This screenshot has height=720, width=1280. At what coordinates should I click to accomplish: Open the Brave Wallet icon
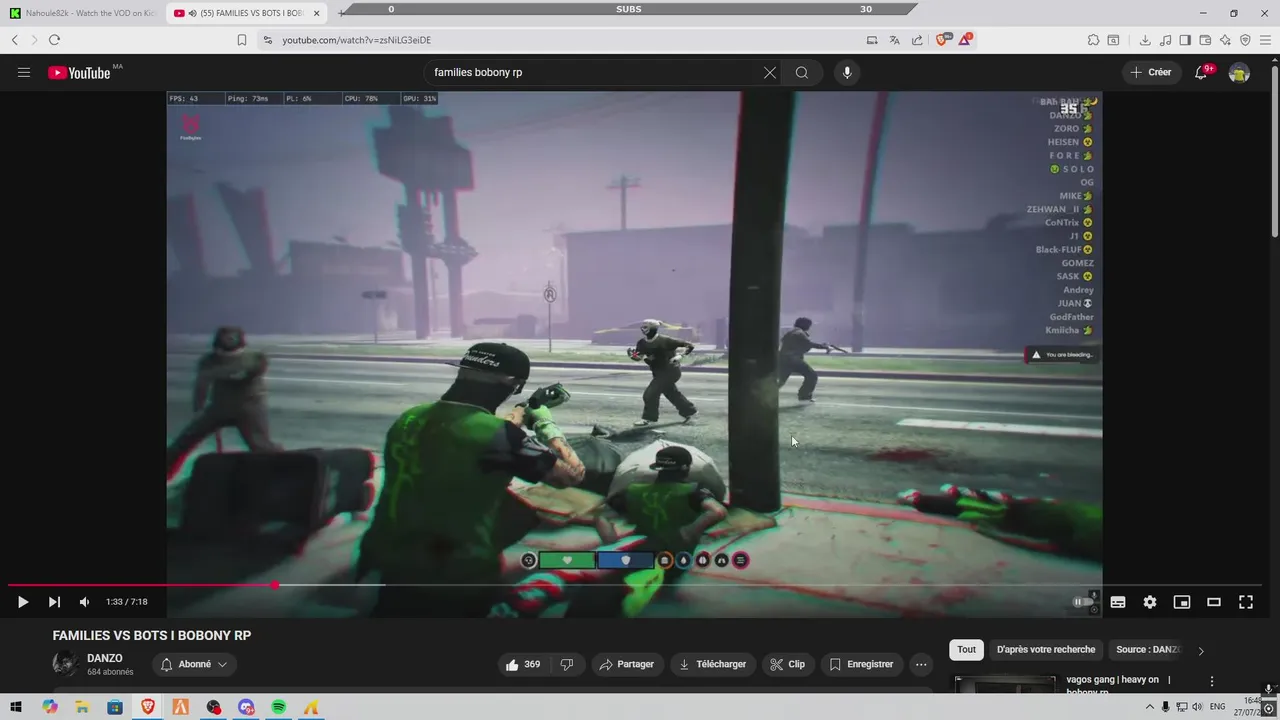coord(1205,40)
